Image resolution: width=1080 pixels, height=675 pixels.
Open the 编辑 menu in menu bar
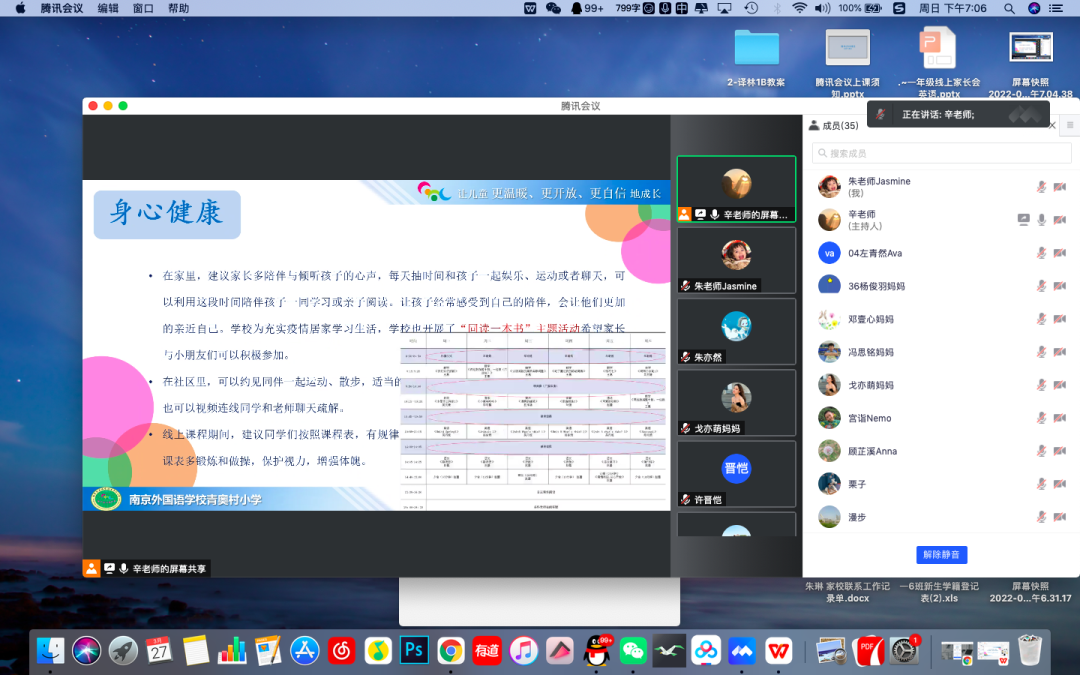108,8
